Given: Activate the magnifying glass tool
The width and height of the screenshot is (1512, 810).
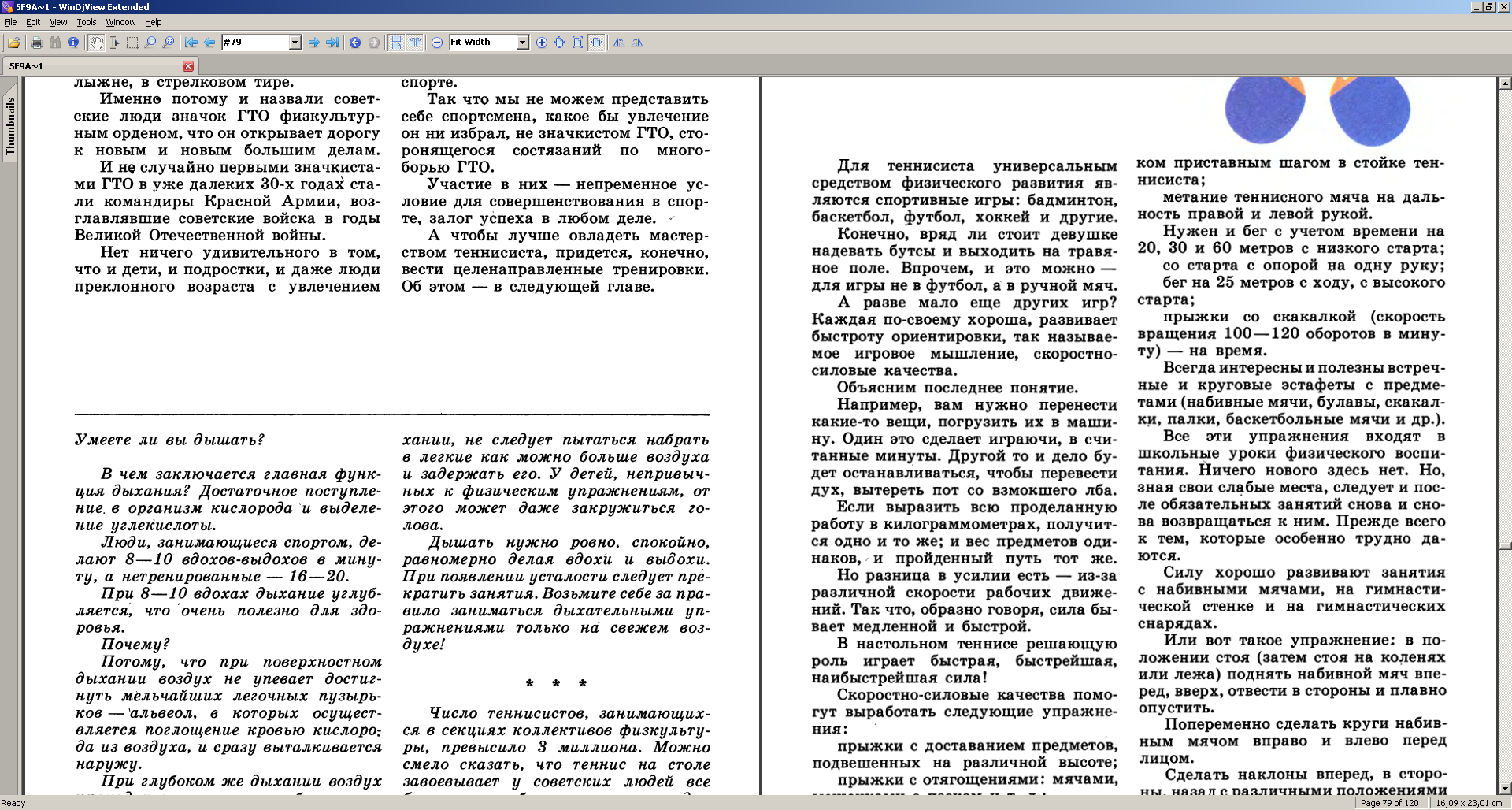Looking at the screenshot, I should 150,43.
